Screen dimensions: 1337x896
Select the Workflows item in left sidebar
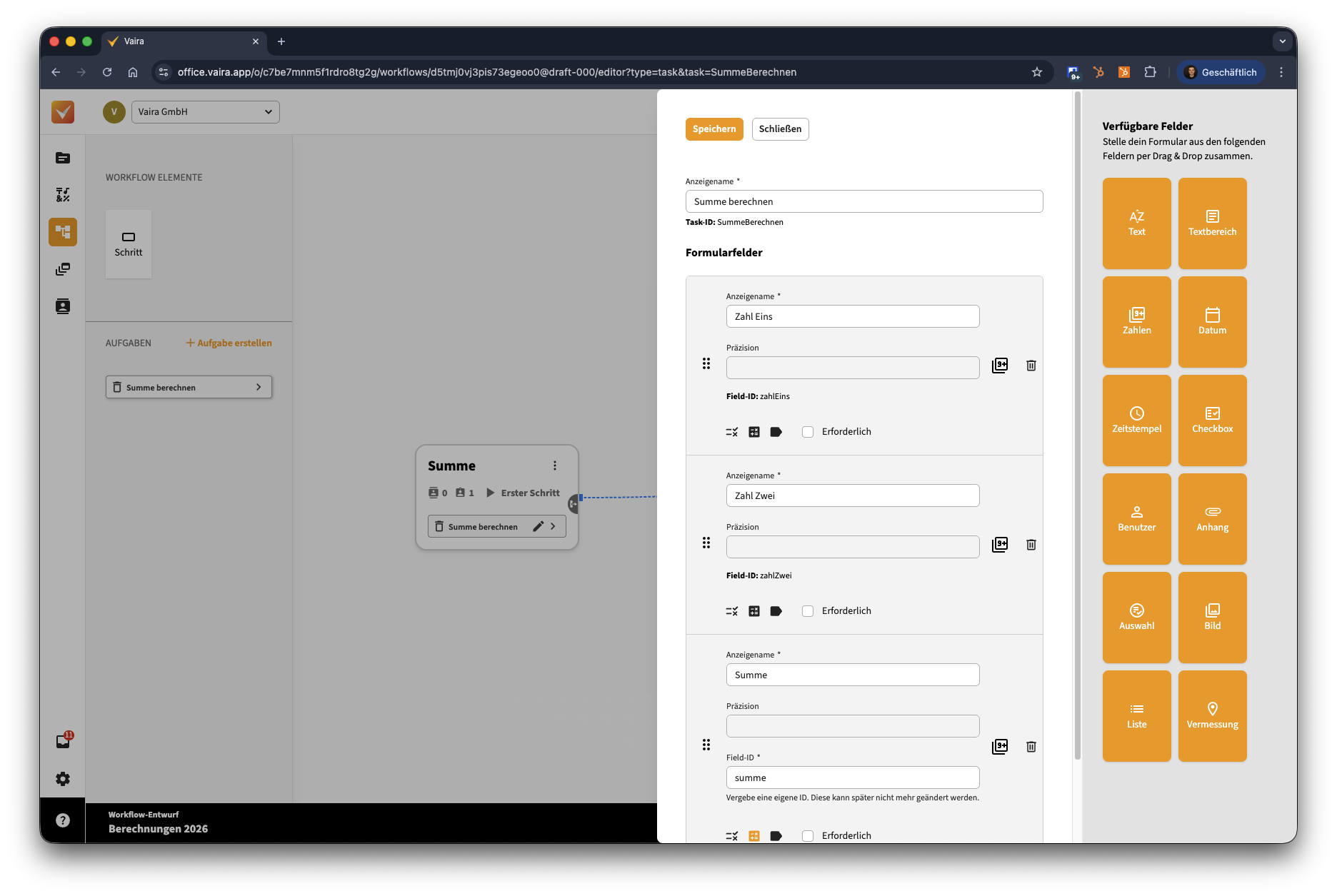[63, 232]
